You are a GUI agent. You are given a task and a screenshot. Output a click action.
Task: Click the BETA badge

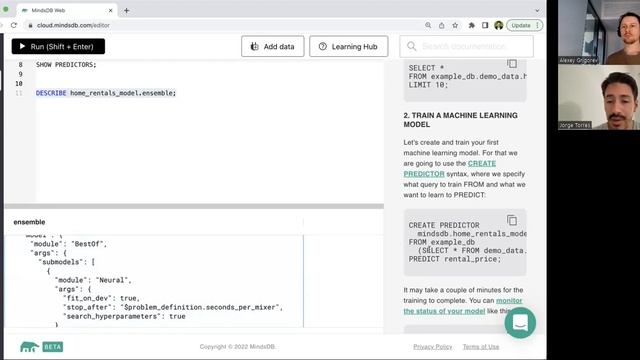pos(53,347)
